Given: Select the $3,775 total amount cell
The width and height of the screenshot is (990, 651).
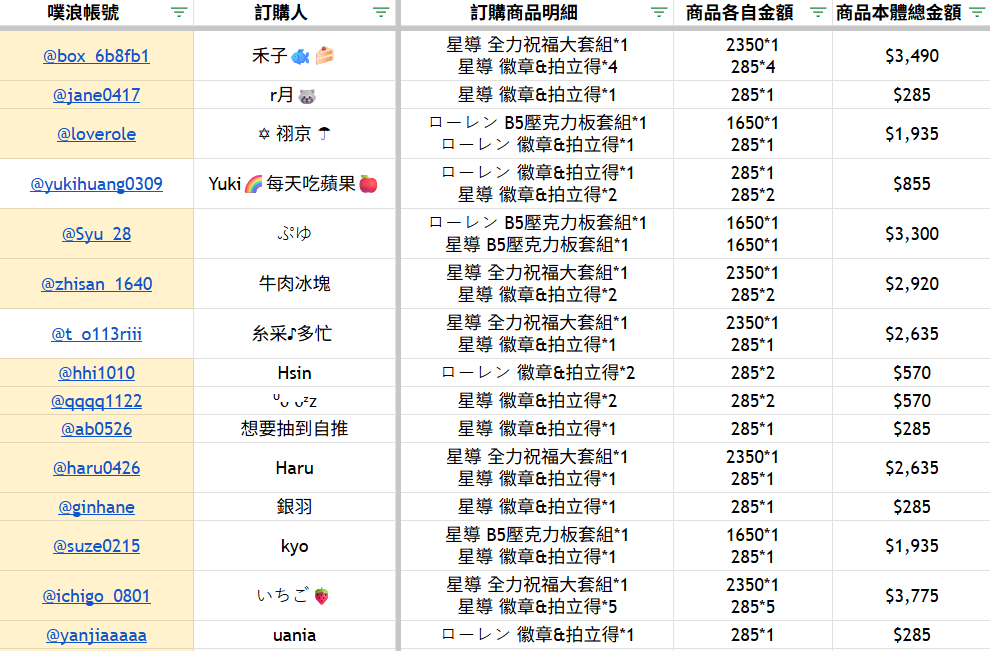Looking at the screenshot, I should point(911,596).
